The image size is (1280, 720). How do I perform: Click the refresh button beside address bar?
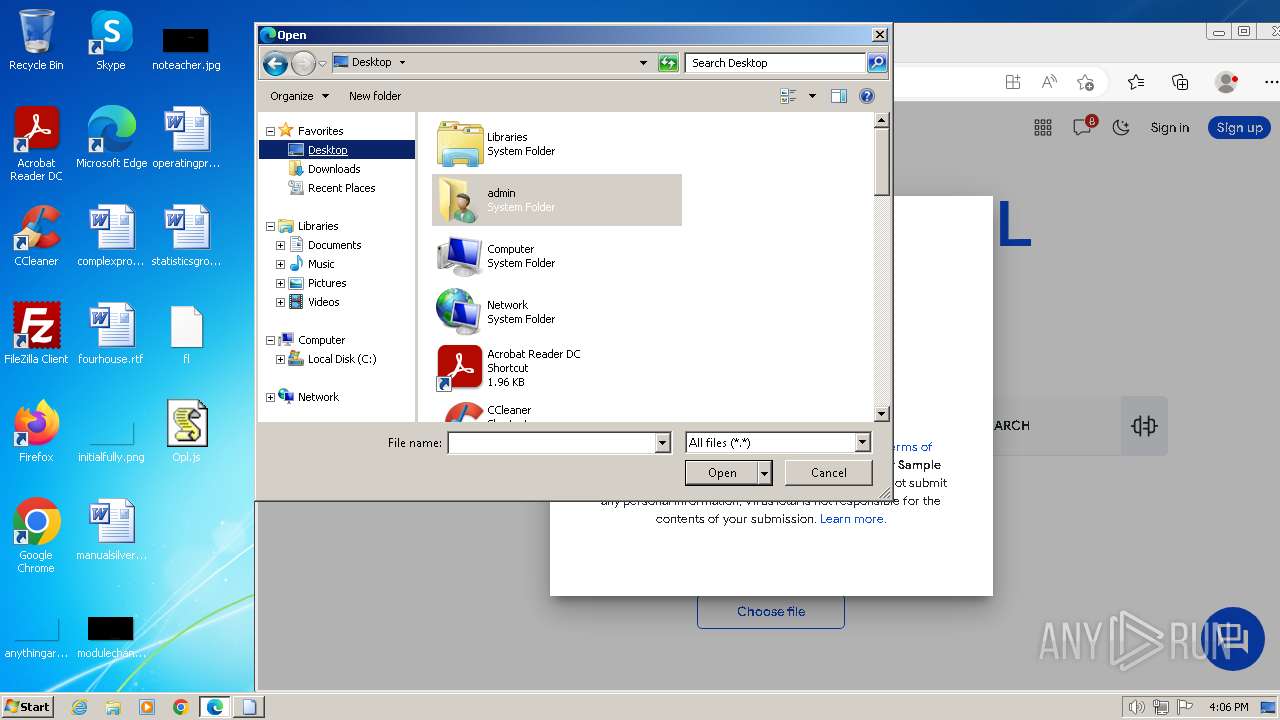[668, 63]
